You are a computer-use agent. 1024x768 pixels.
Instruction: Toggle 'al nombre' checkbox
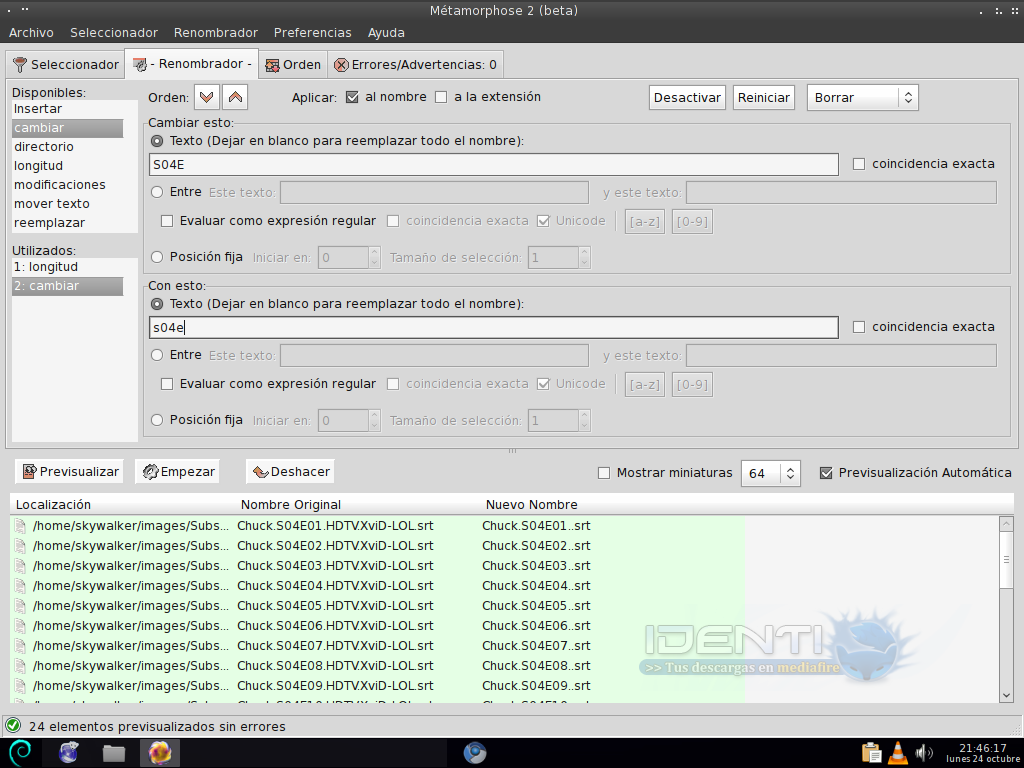353,97
